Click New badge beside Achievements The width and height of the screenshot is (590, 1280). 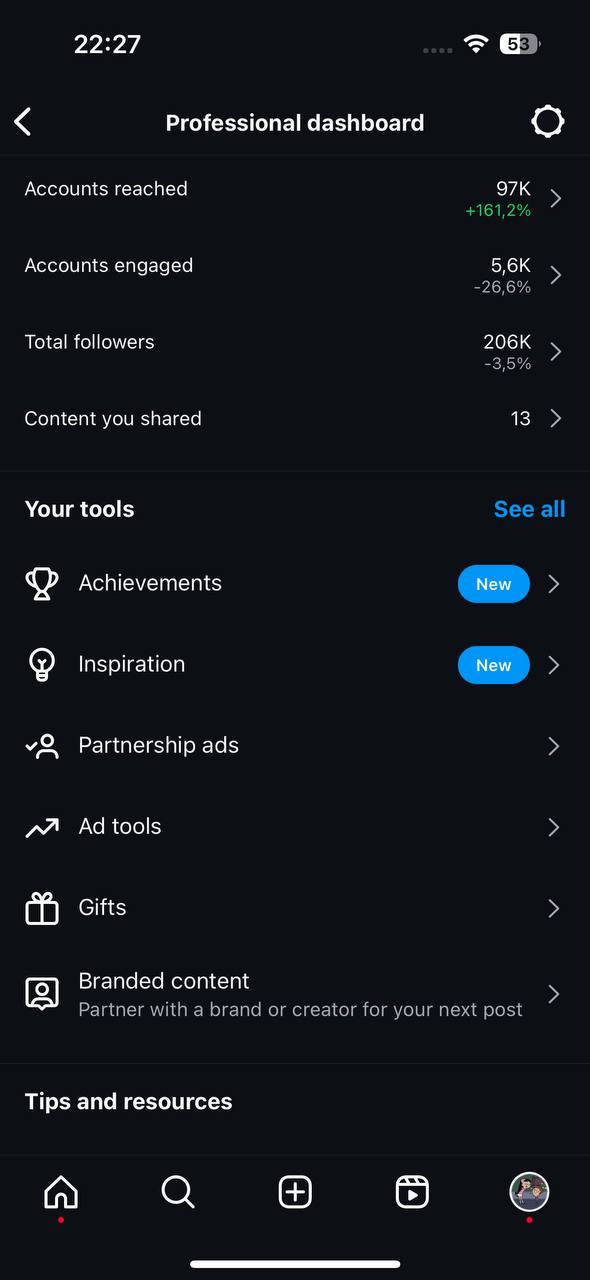(494, 584)
